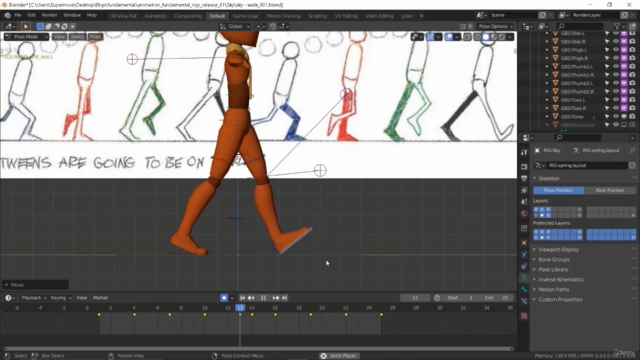This screenshot has width=640, height=360.
Task: Expand the Bone Groups panel
Action: 553,260
